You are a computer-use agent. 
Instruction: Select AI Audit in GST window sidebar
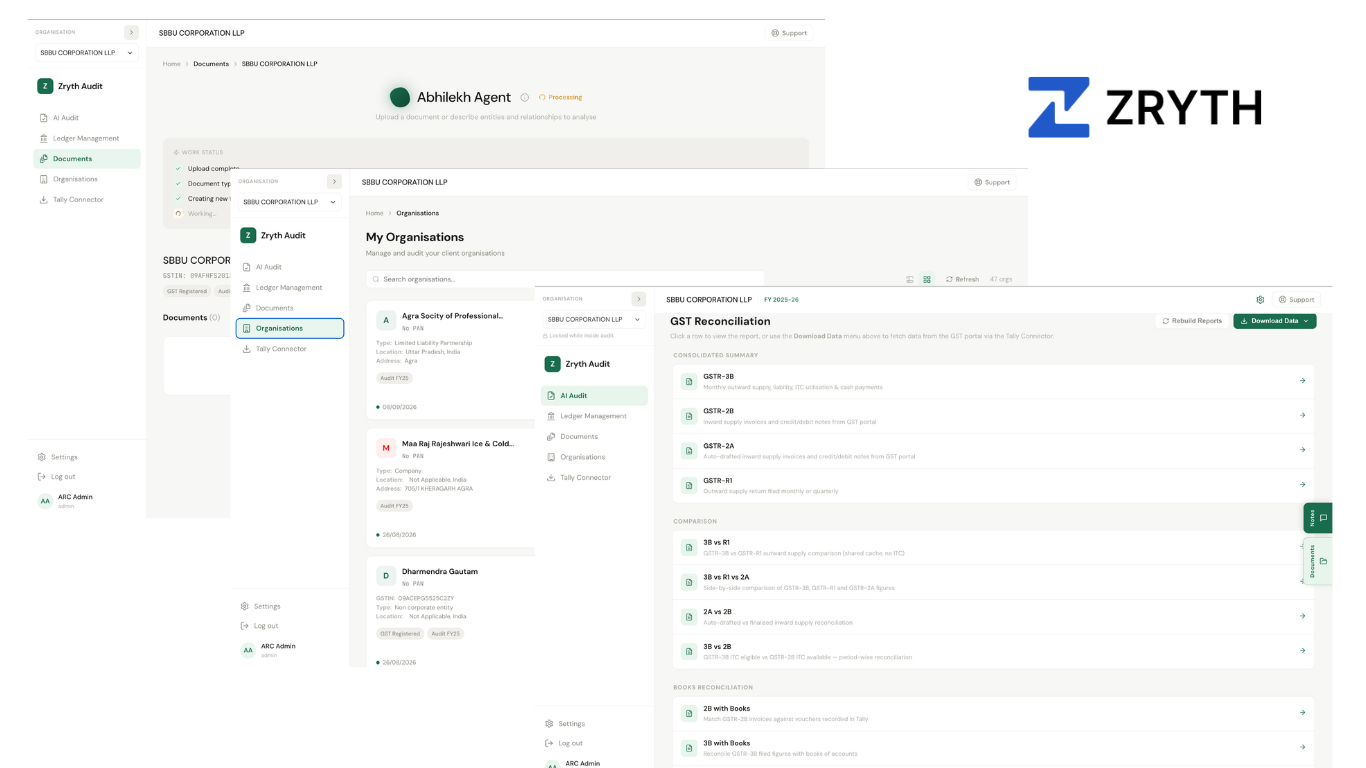pyautogui.click(x=594, y=396)
